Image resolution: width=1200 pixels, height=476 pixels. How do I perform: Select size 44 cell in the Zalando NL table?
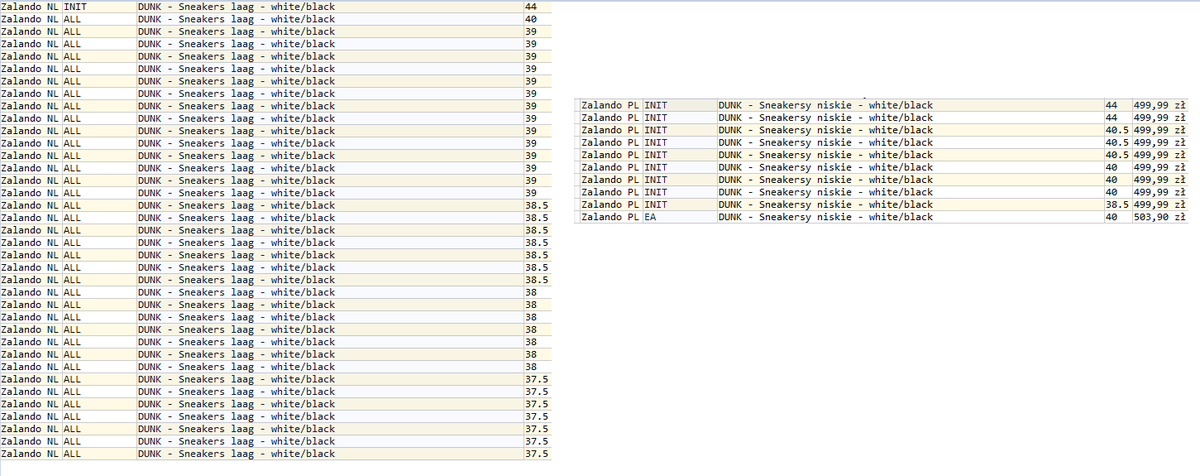point(537,7)
